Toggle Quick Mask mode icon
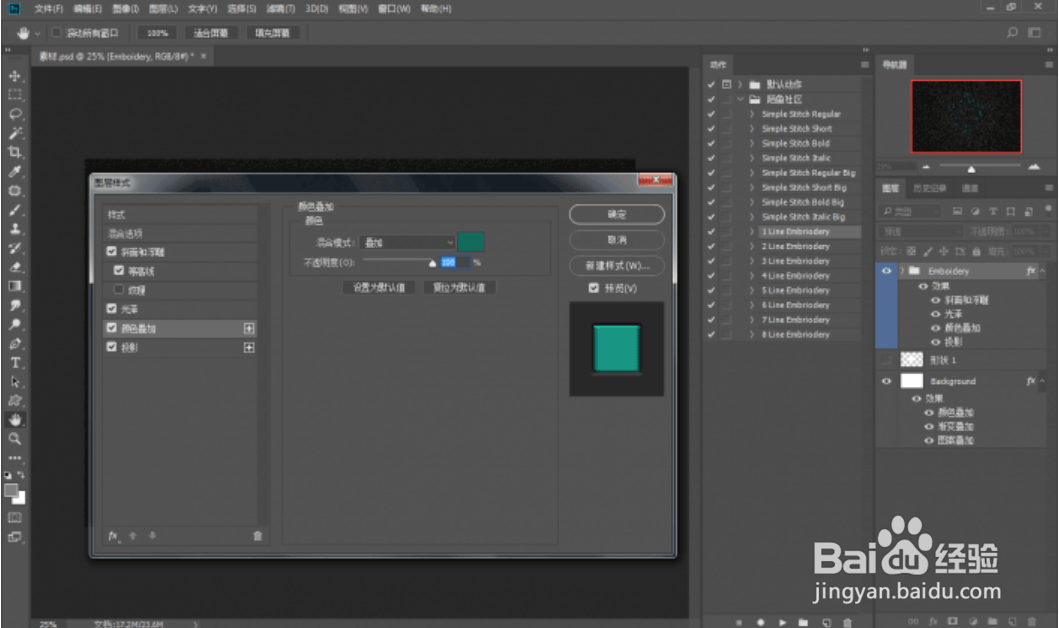Viewport: 1059px width, 628px height. point(15,518)
